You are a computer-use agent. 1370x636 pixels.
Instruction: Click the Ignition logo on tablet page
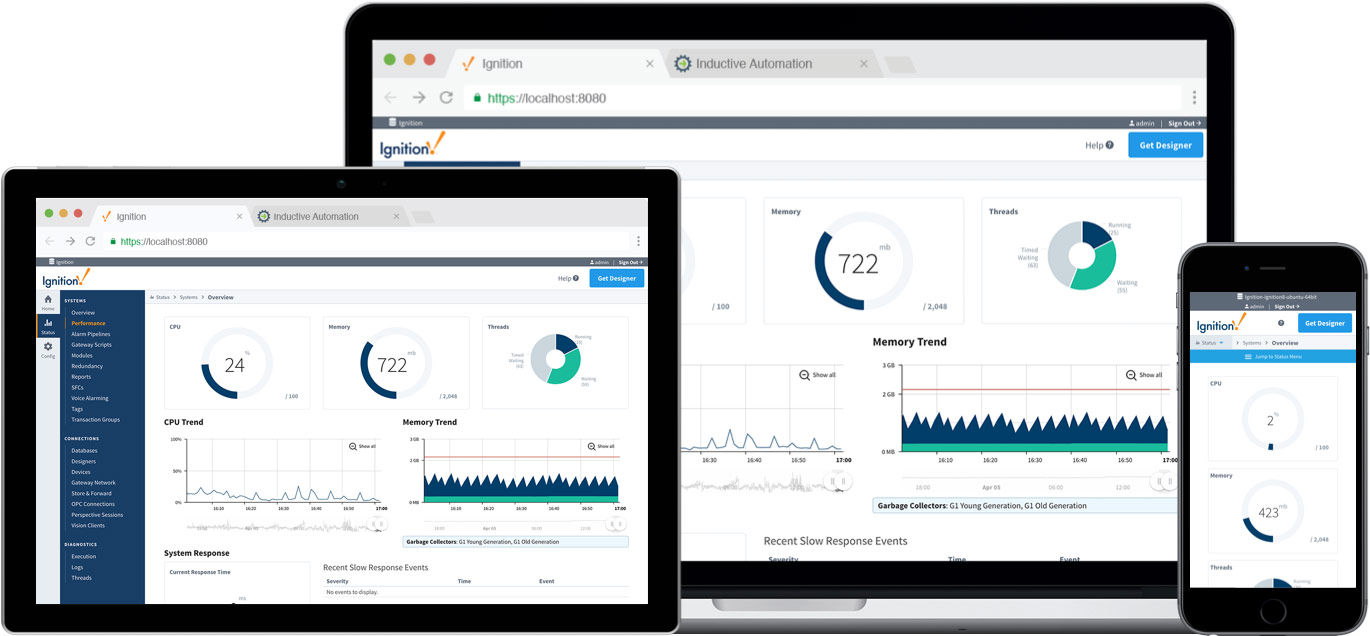(66, 278)
